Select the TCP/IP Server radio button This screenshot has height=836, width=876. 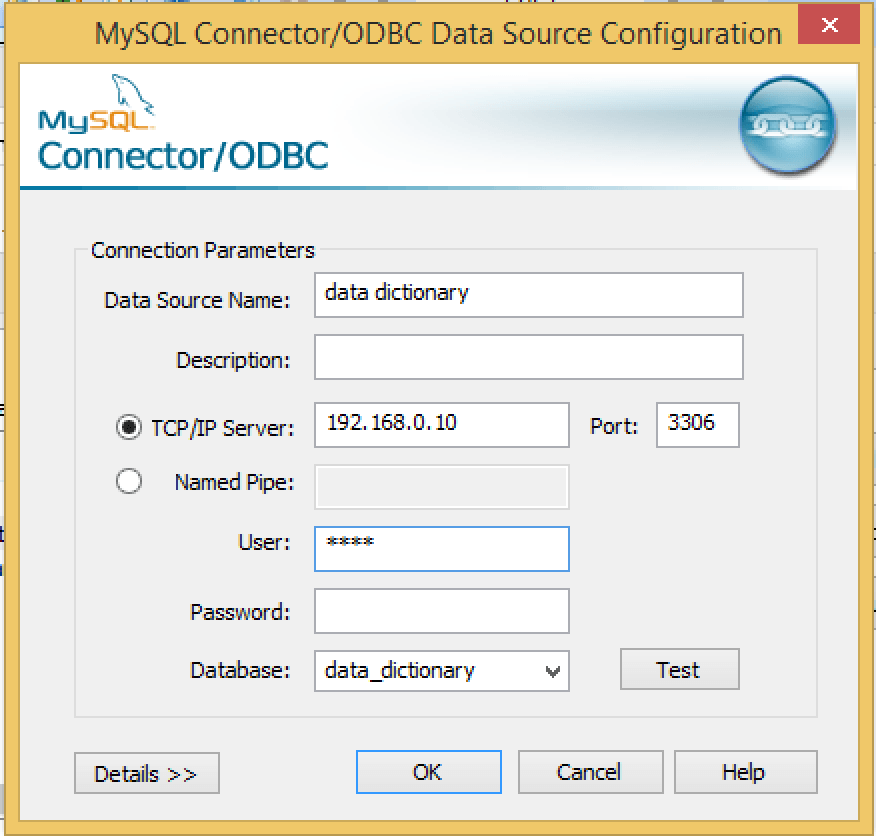[129, 428]
